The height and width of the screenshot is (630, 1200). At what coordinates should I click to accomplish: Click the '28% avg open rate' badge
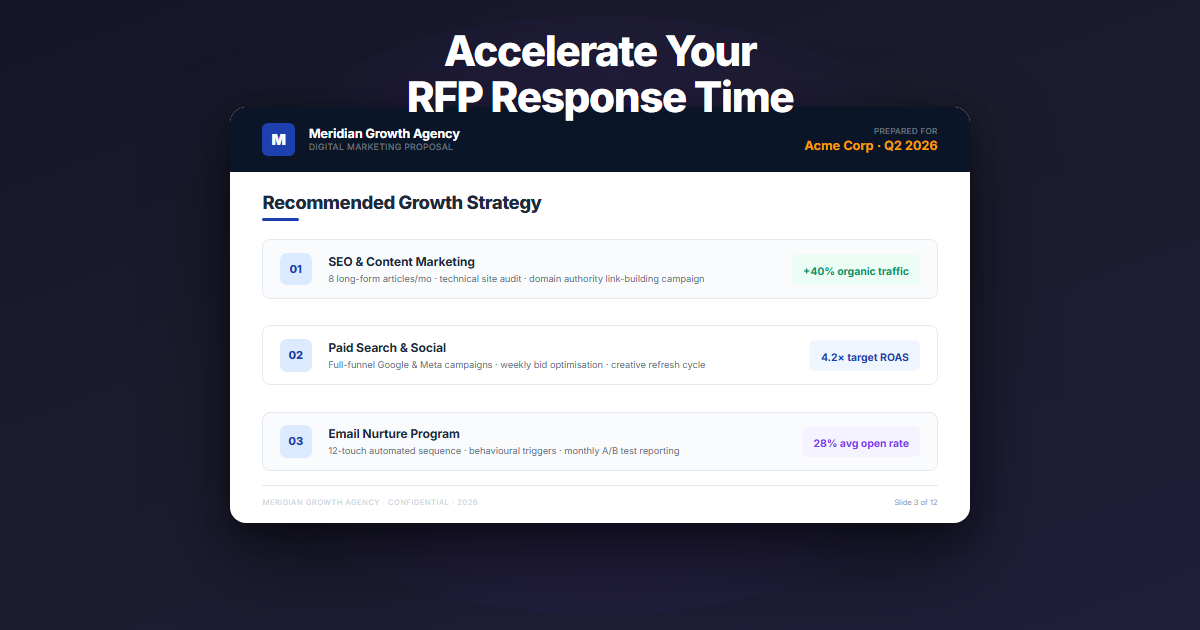pos(861,442)
